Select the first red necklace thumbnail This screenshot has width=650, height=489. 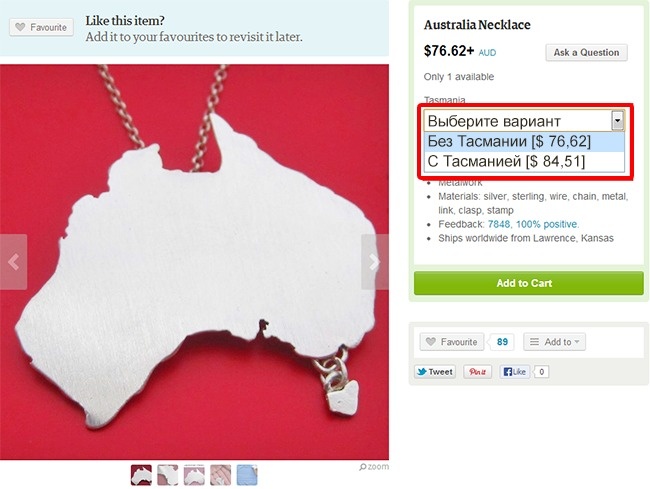tap(141, 474)
